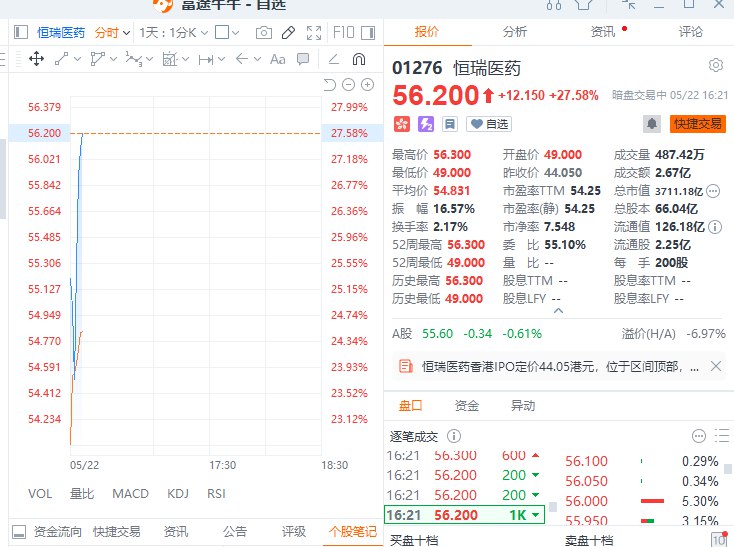Open the chart layout square dropdown
Screen dimensions: 734x547
[227, 33]
